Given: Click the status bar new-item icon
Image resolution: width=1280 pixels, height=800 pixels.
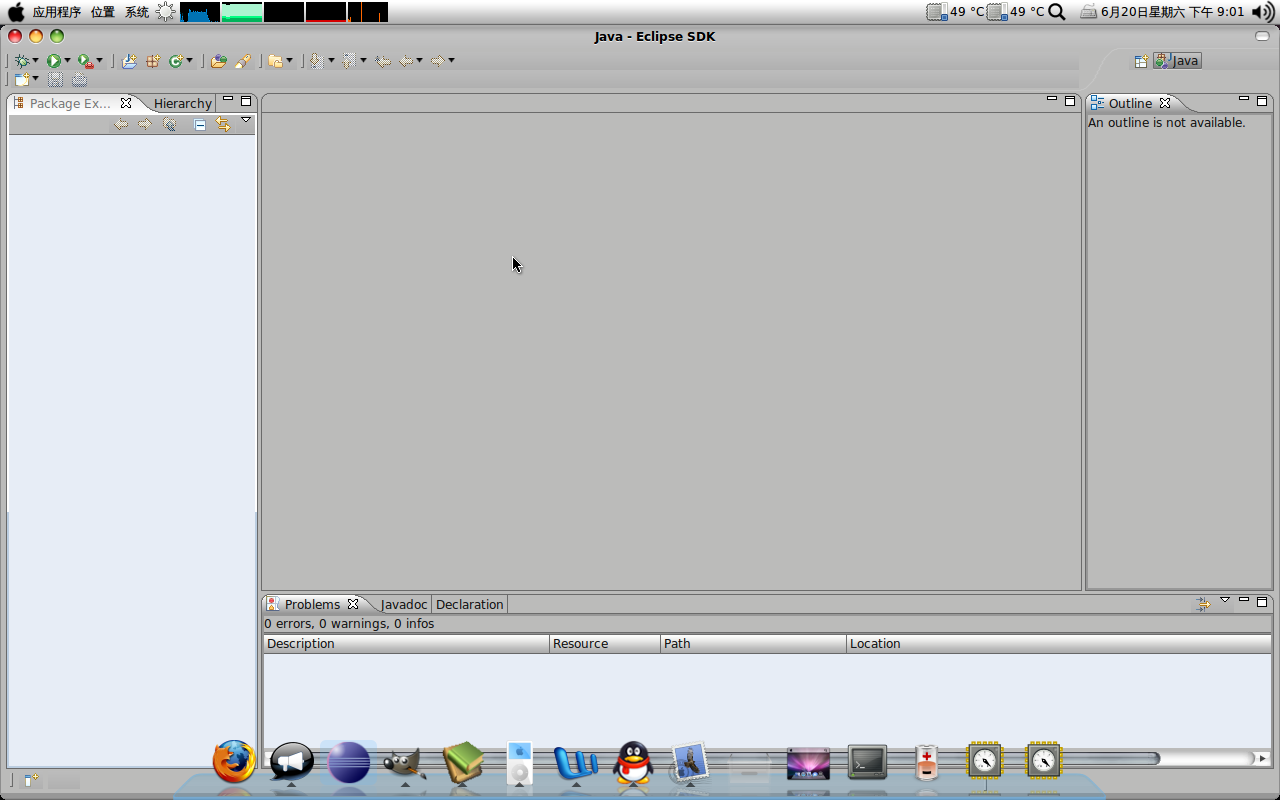Looking at the screenshot, I should 31,779.
